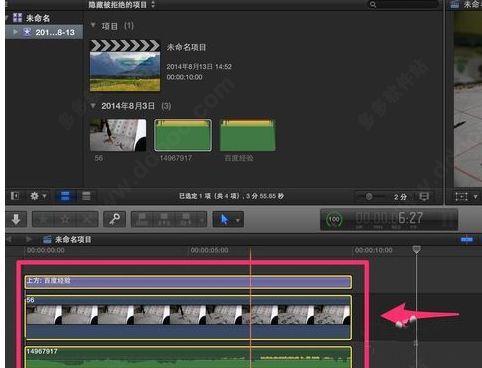Click the timeline history back arrow
Viewport: 482px width, 368px height.
[x=9, y=239]
